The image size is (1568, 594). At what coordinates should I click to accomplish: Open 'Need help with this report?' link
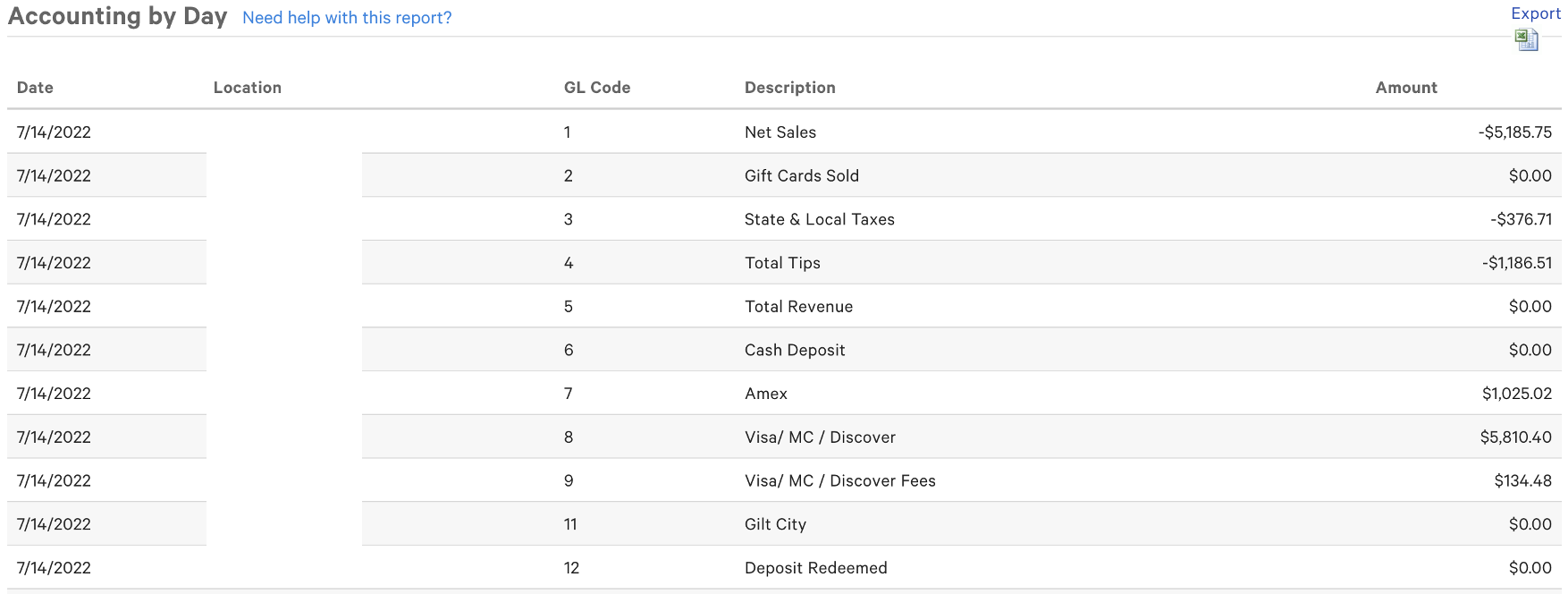tap(347, 18)
